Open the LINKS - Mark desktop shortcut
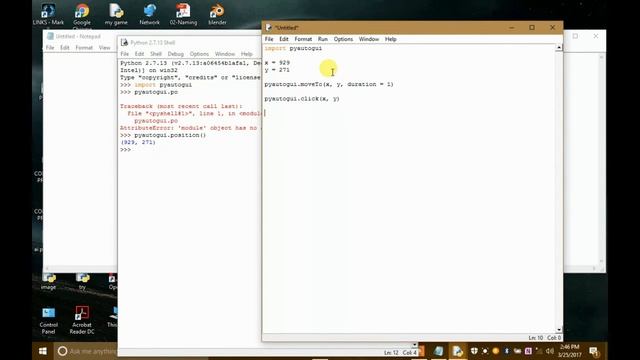640x360 pixels. [x=48, y=14]
